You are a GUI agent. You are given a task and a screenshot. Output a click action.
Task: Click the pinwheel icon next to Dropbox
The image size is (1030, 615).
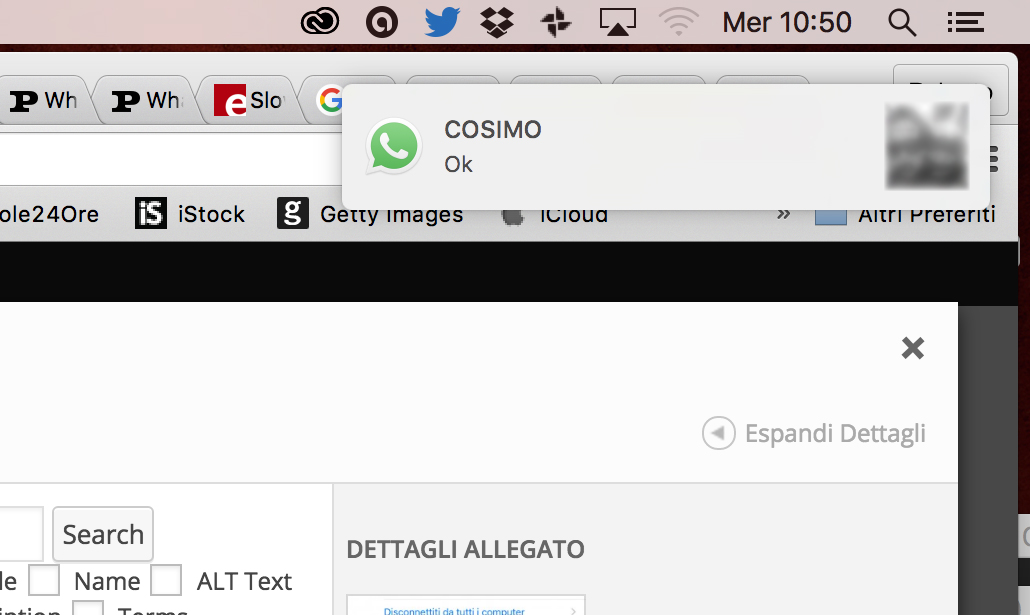click(x=556, y=22)
